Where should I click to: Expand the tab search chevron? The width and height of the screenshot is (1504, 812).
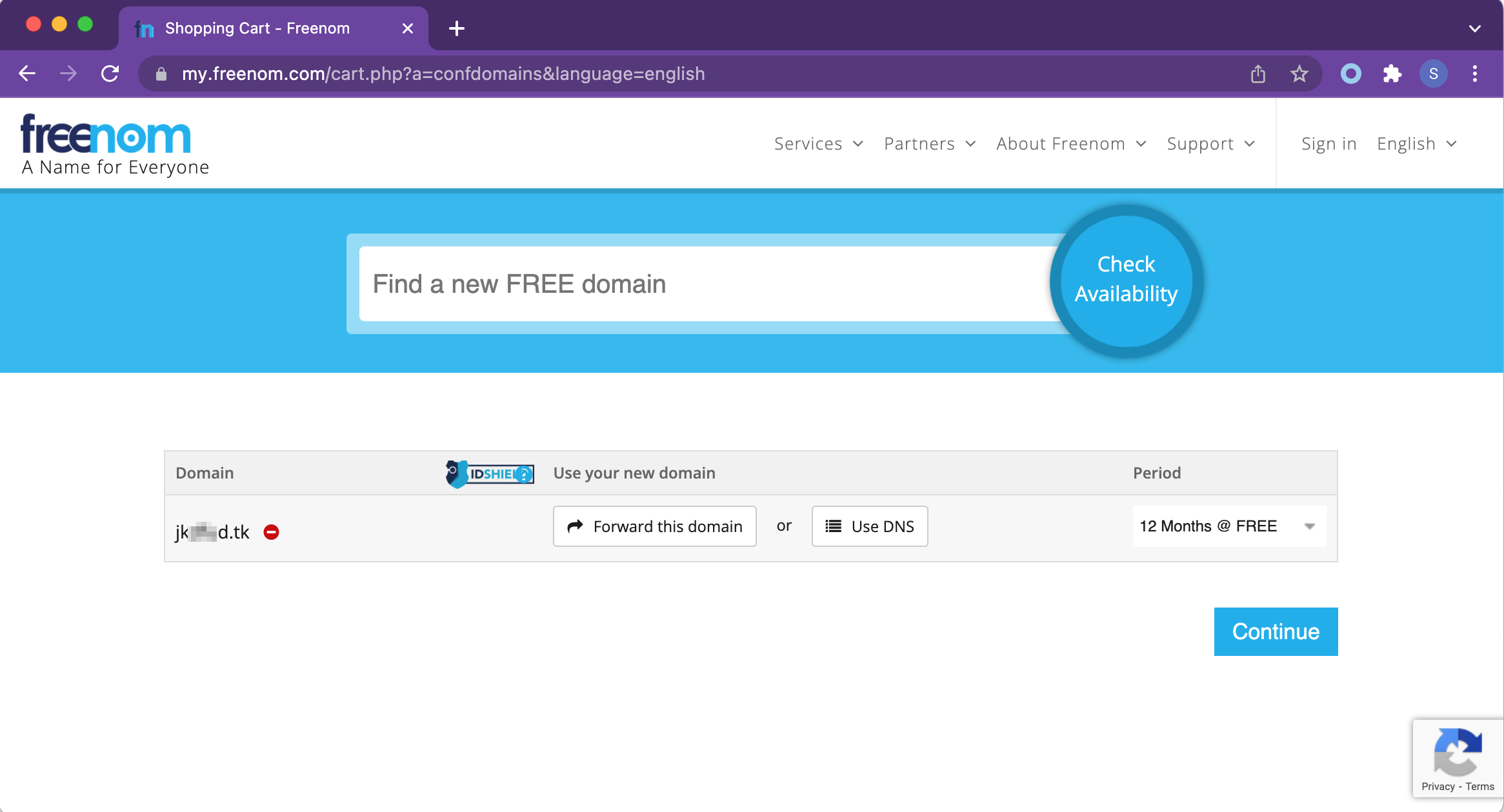coord(1474,28)
